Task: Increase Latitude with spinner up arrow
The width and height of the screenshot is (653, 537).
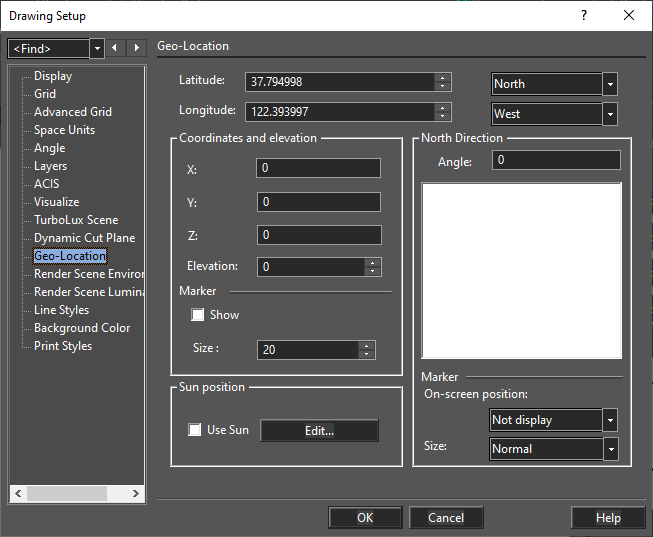Action: click(x=442, y=78)
